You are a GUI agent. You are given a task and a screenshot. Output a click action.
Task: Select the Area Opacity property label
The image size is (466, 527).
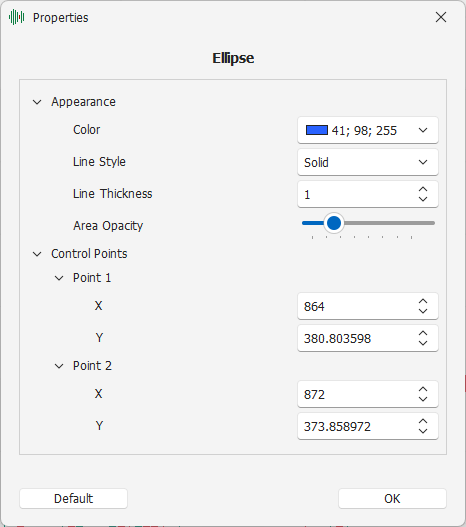[x=108, y=226]
